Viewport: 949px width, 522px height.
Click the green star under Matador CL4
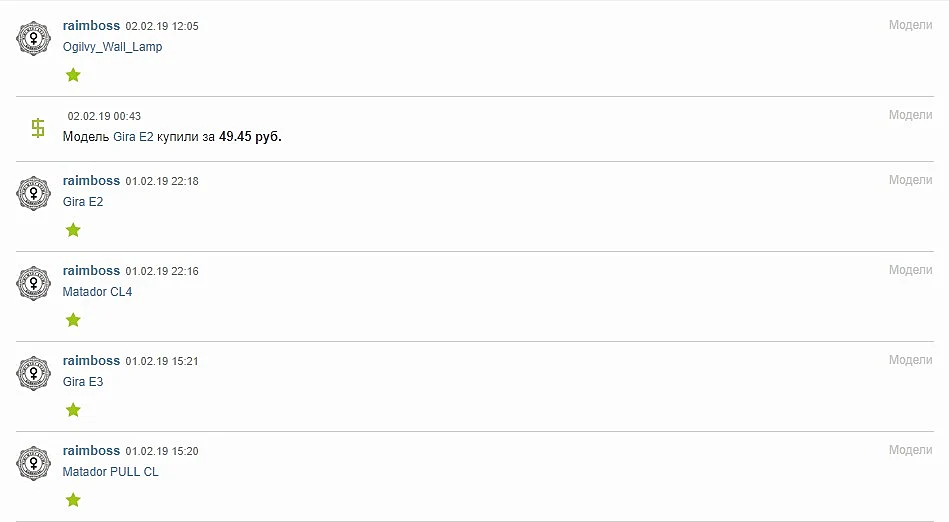tap(73, 320)
